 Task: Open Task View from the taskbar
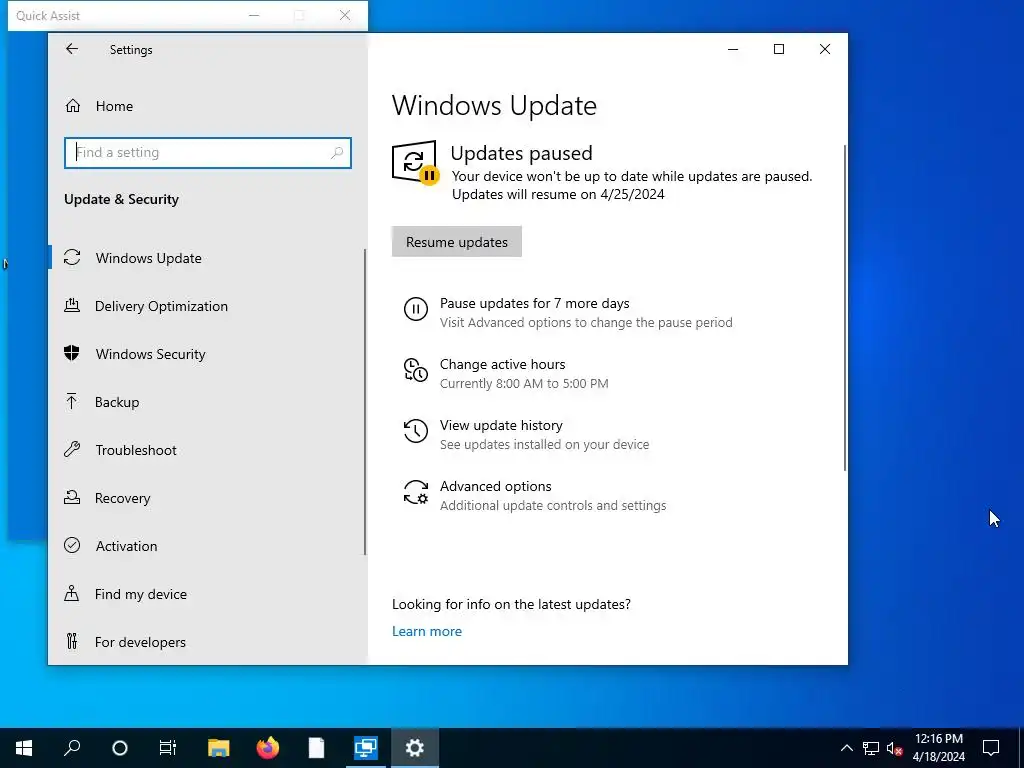pos(168,748)
